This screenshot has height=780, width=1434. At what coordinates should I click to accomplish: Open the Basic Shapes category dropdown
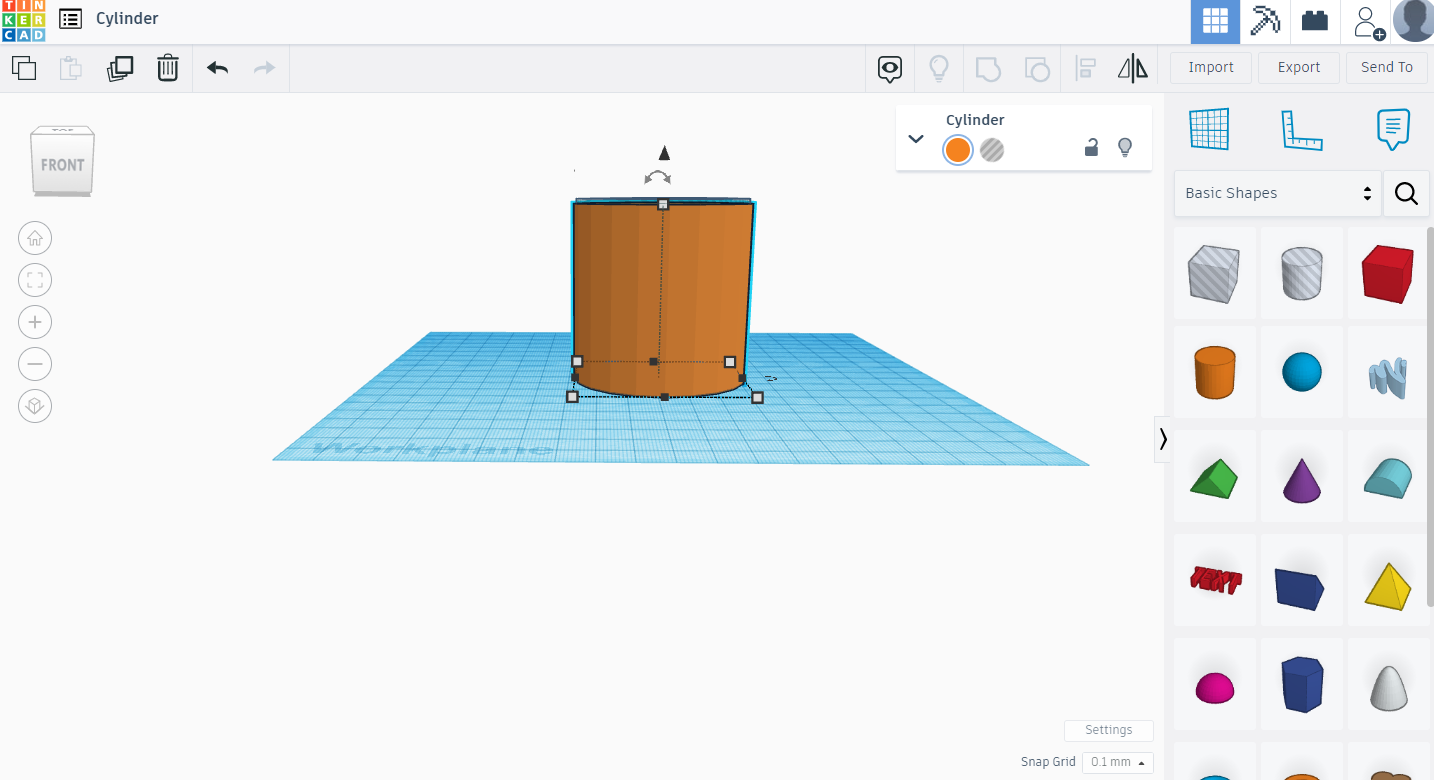click(x=1276, y=193)
